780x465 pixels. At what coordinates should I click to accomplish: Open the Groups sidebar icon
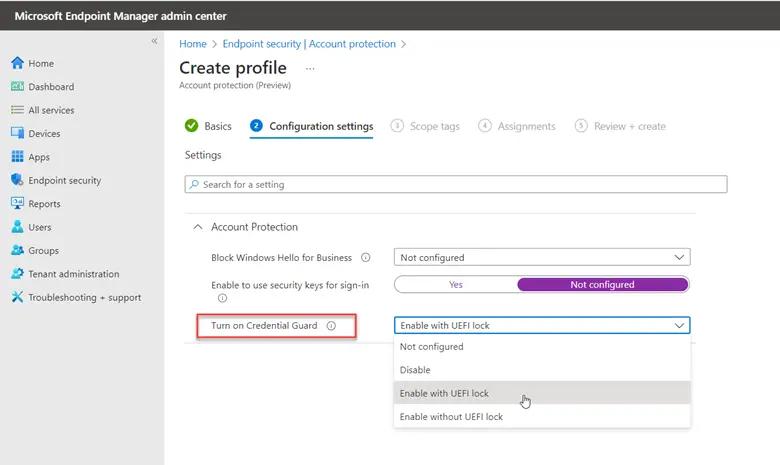pos(17,250)
